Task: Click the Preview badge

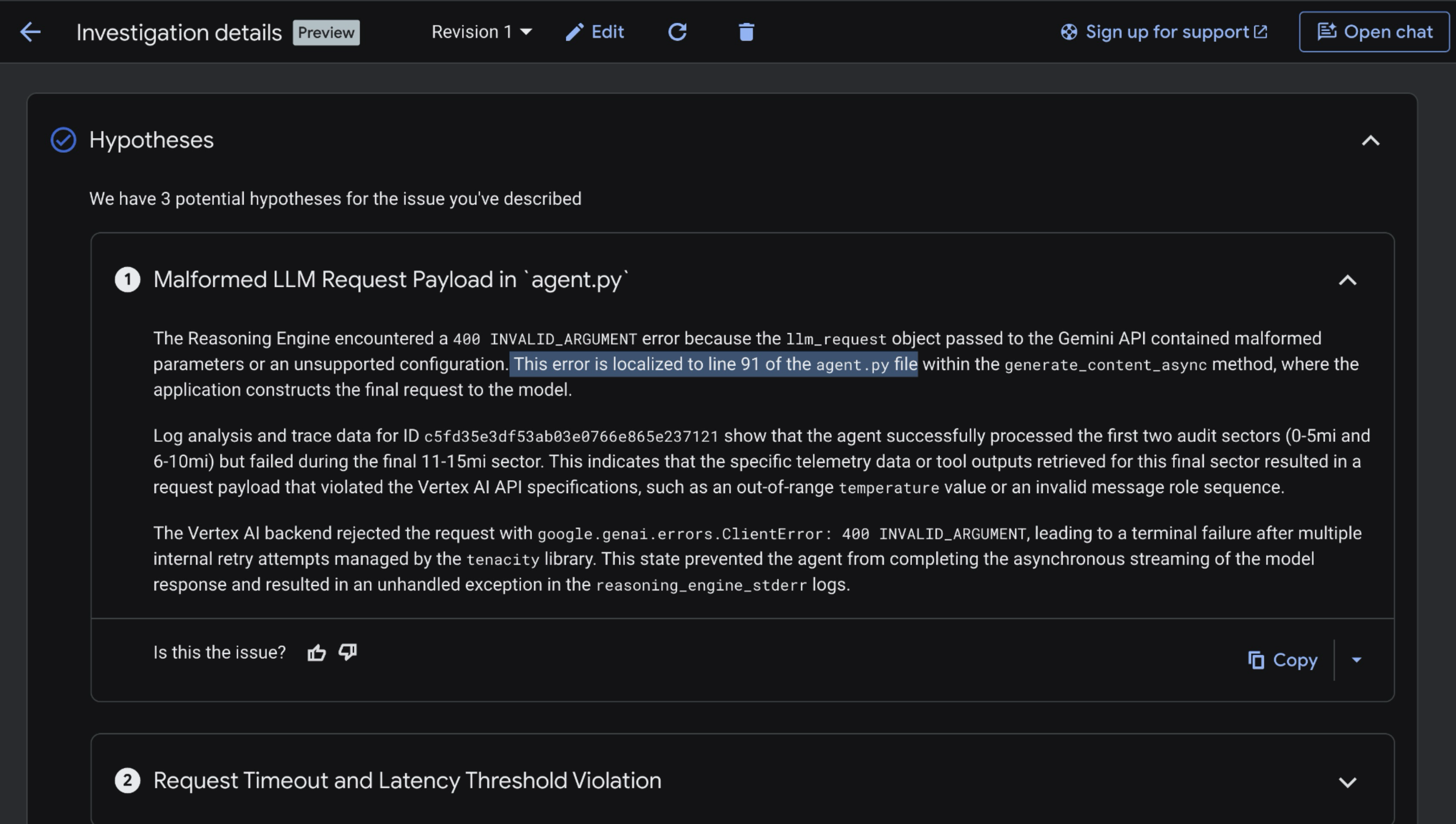Action: [x=326, y=33]
